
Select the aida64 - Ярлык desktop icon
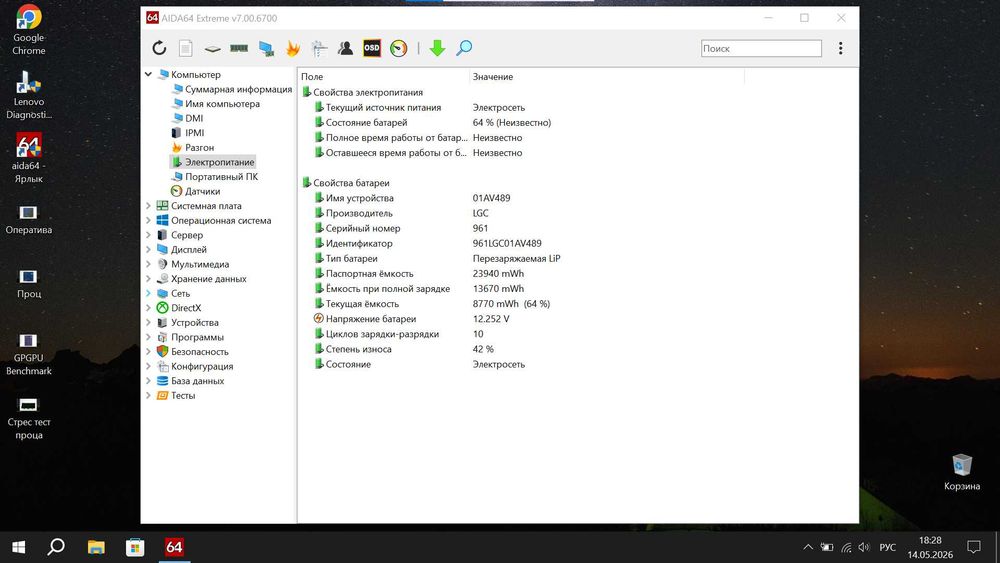point(29,159)
